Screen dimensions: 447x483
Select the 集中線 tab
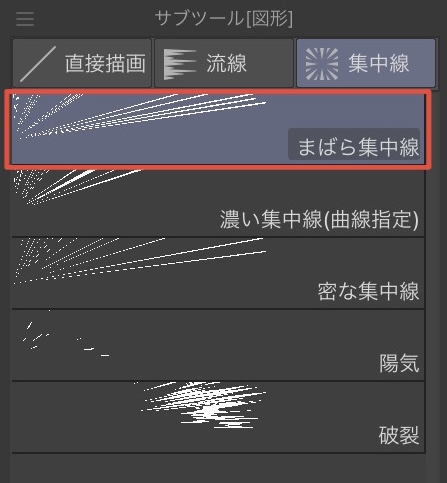(366, 63)
